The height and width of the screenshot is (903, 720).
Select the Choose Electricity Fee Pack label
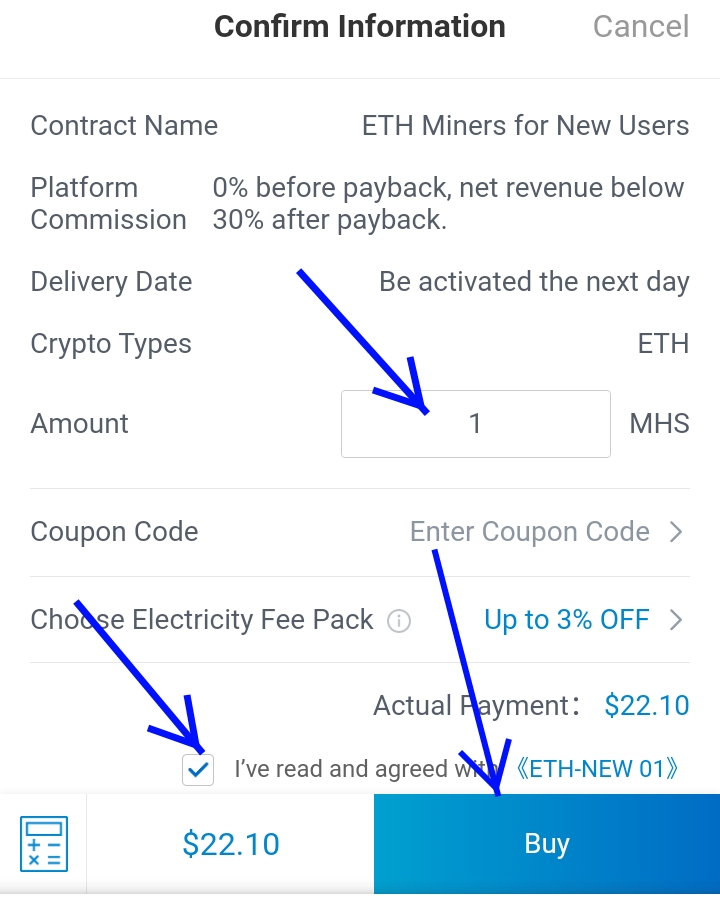(x=202, y=620)
